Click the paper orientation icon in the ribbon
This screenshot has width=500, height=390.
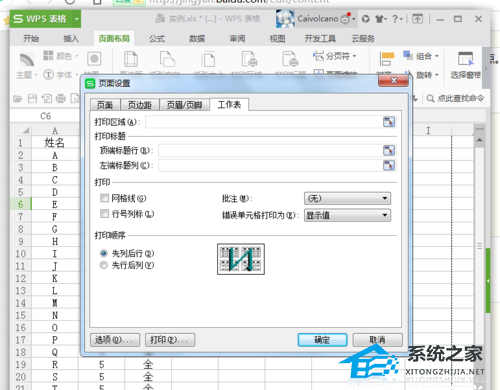tap(167, 59)
